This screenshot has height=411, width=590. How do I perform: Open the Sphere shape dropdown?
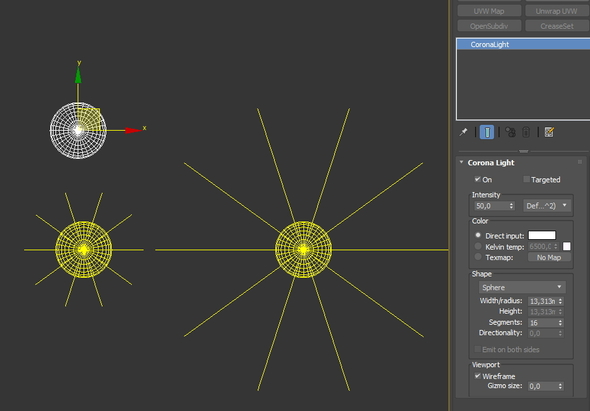[x=522, y=287]
